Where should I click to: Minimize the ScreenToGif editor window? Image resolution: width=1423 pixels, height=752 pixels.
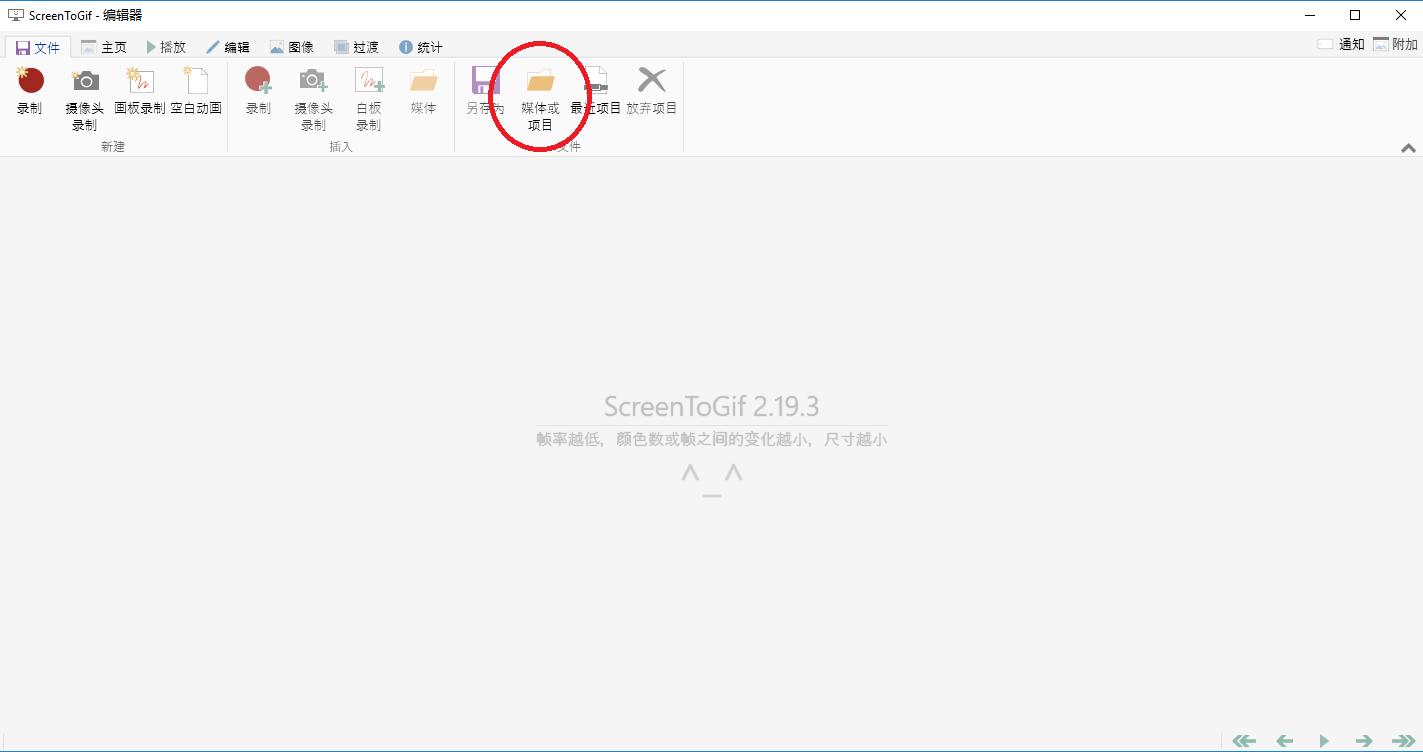(x=1309, y=15)
